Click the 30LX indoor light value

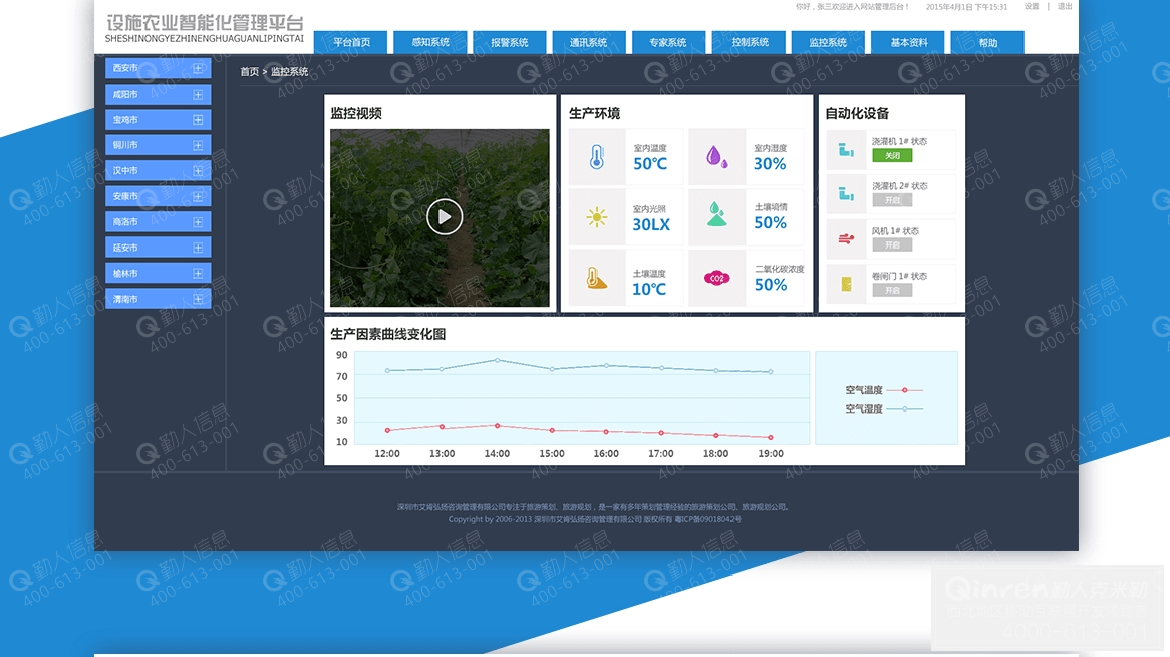tap(651, 224)
